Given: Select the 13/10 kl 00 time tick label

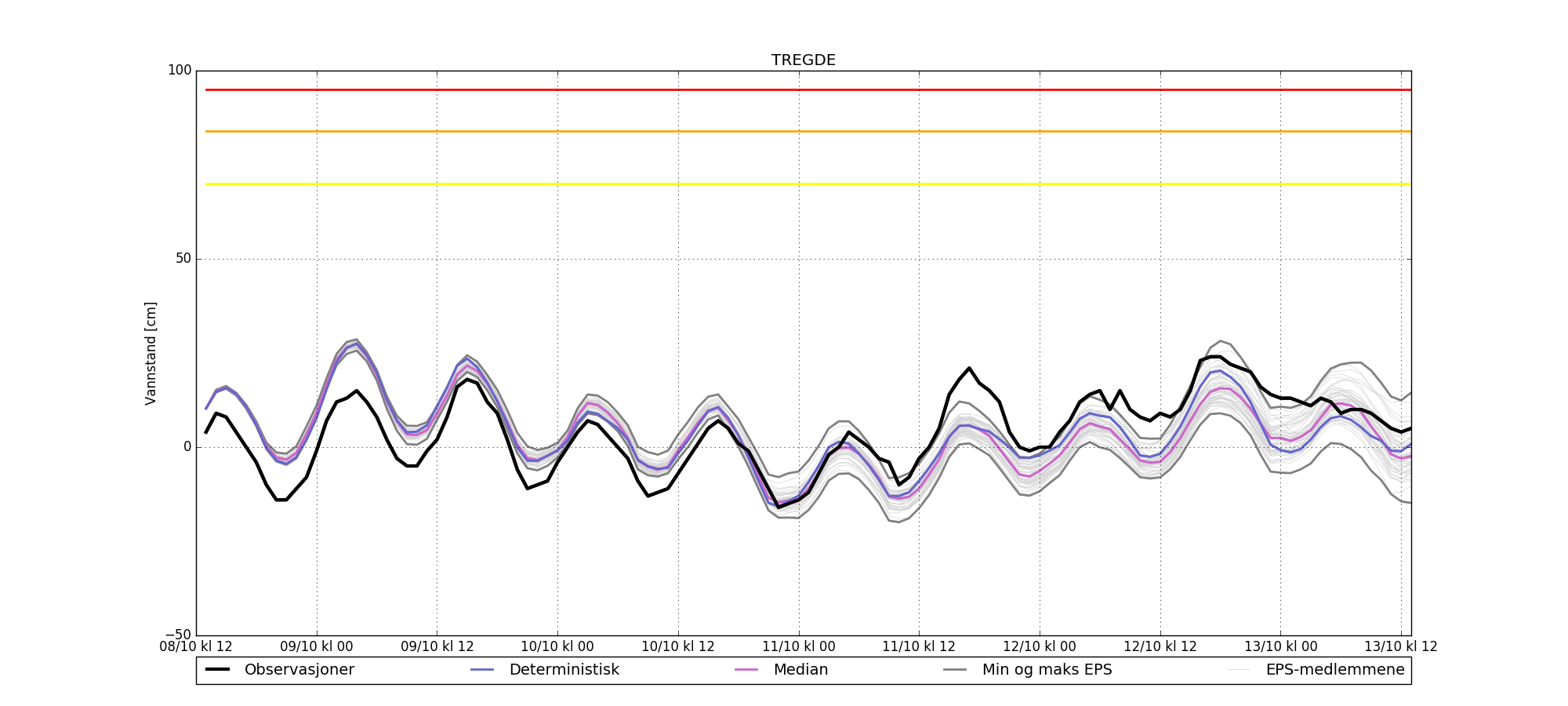Looking at the screenshot, I should click(1280, 647).
